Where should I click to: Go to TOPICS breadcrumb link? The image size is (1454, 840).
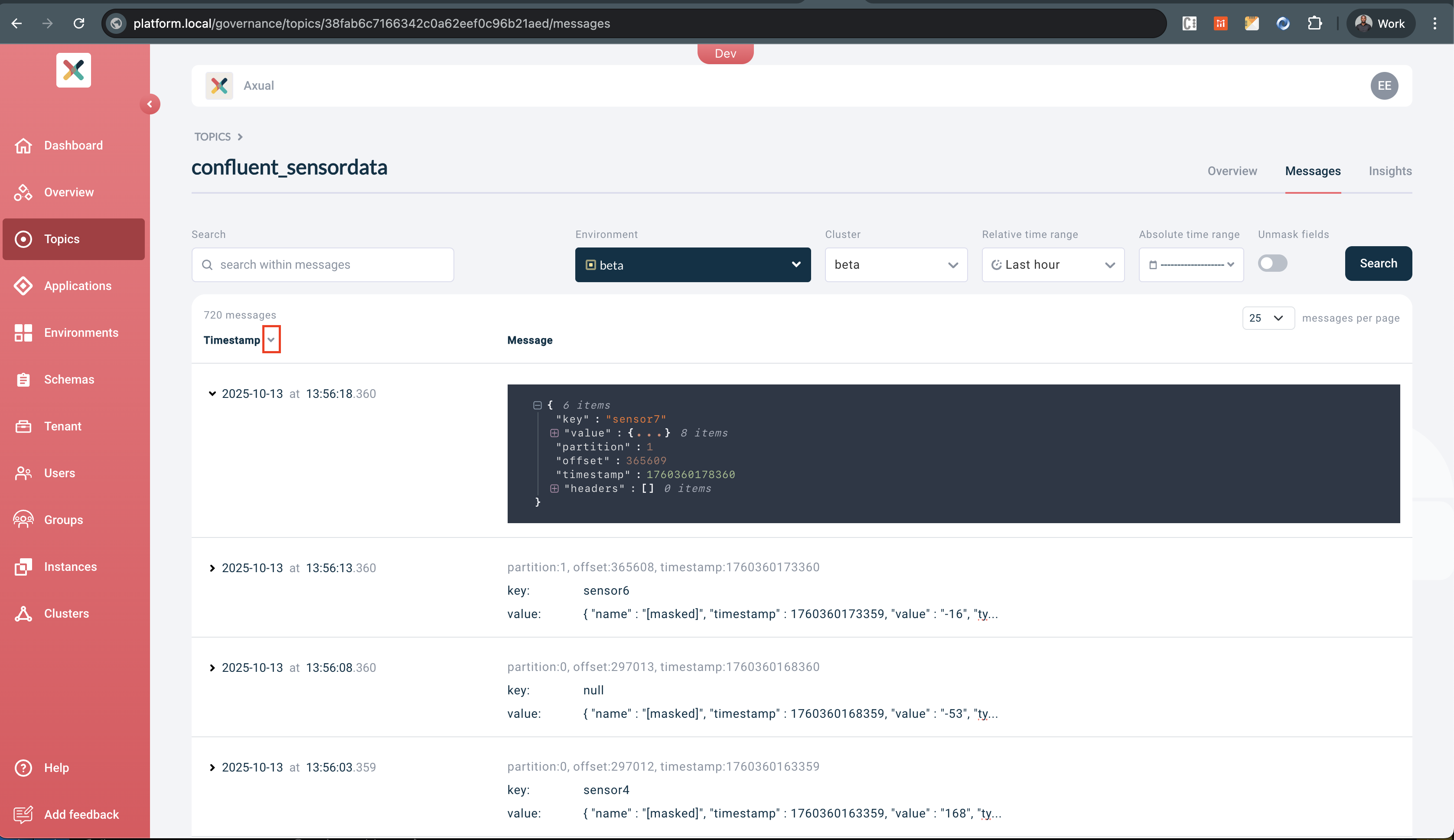tap(212, 137)
